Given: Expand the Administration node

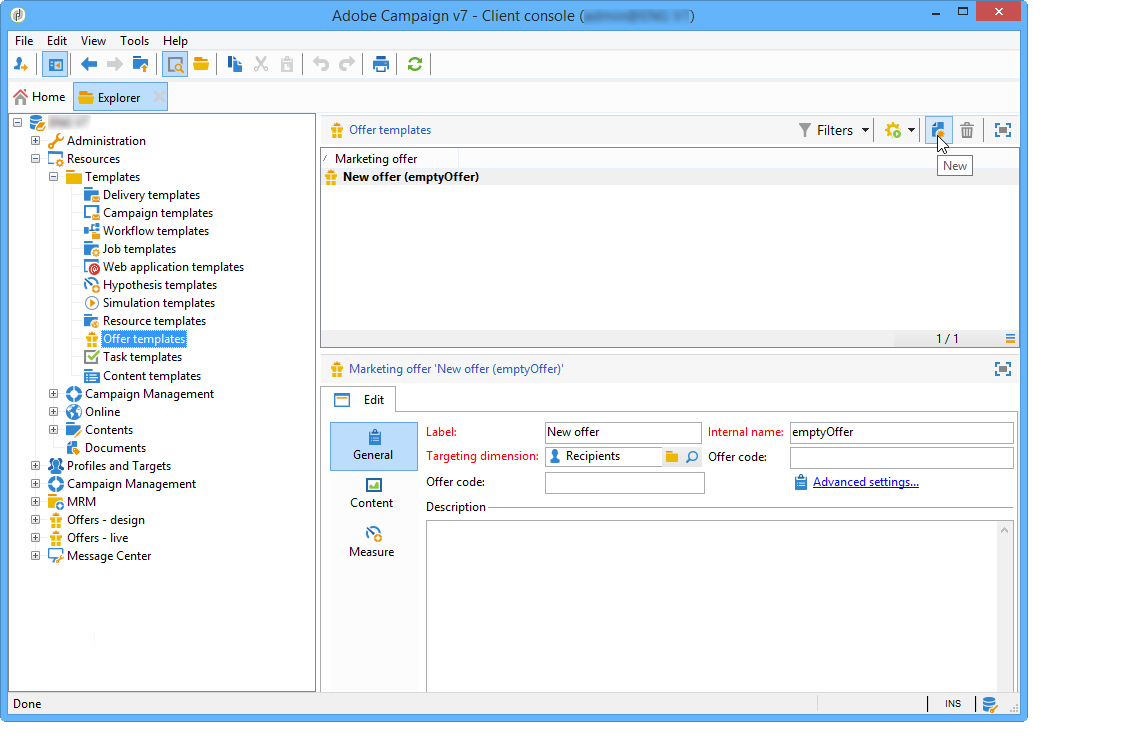Looking at the screenshot, I should (x=35, y=140).
